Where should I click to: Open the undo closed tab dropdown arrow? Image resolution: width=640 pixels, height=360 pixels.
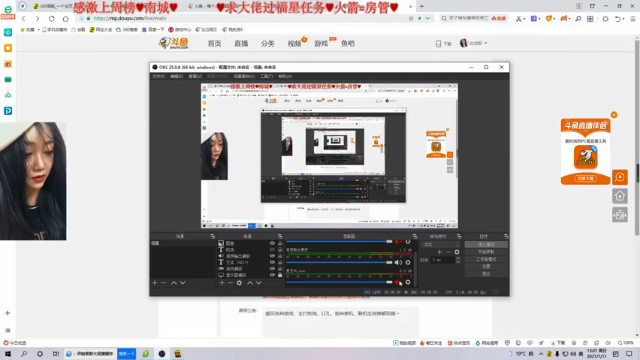(623, 19)
